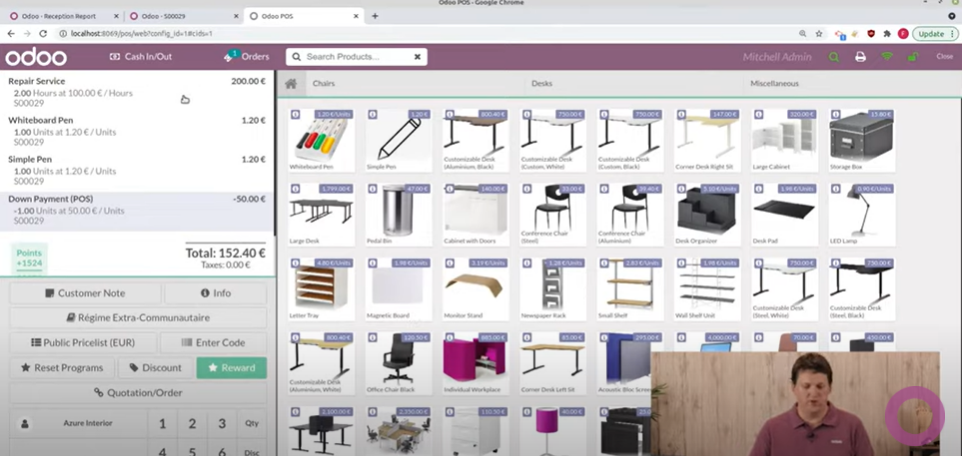The width and height of the screenshot is (962, 456).
Task: Add Individual Workplace product
Action: (x=475, y=363)
